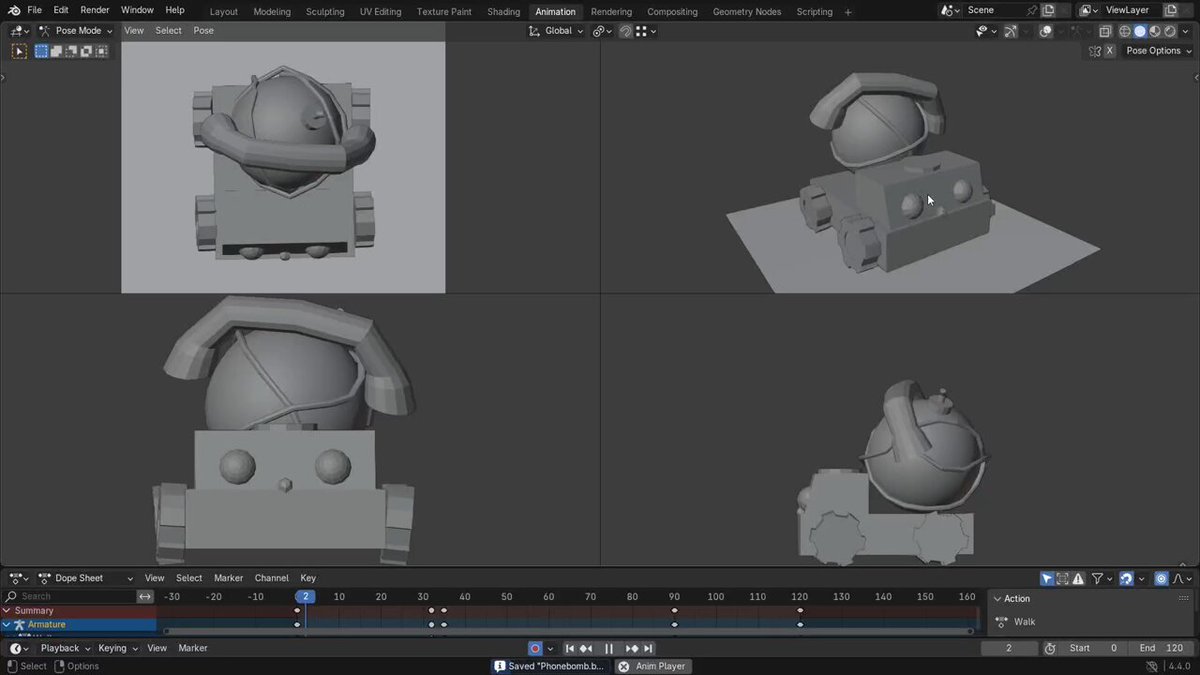Open the Render menu

pyautogui.click(x=95, y=10)
